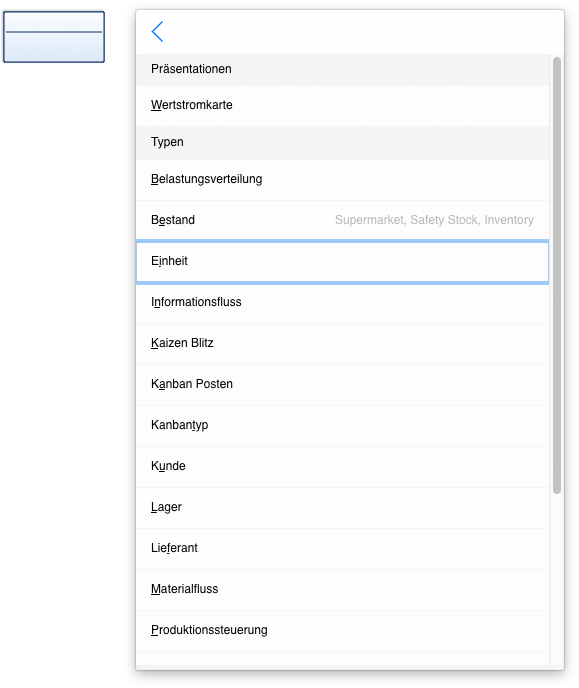579x688 pixels.
Task: Pick the highlighted Einheit entry
Action: click(x=342, y=262)
